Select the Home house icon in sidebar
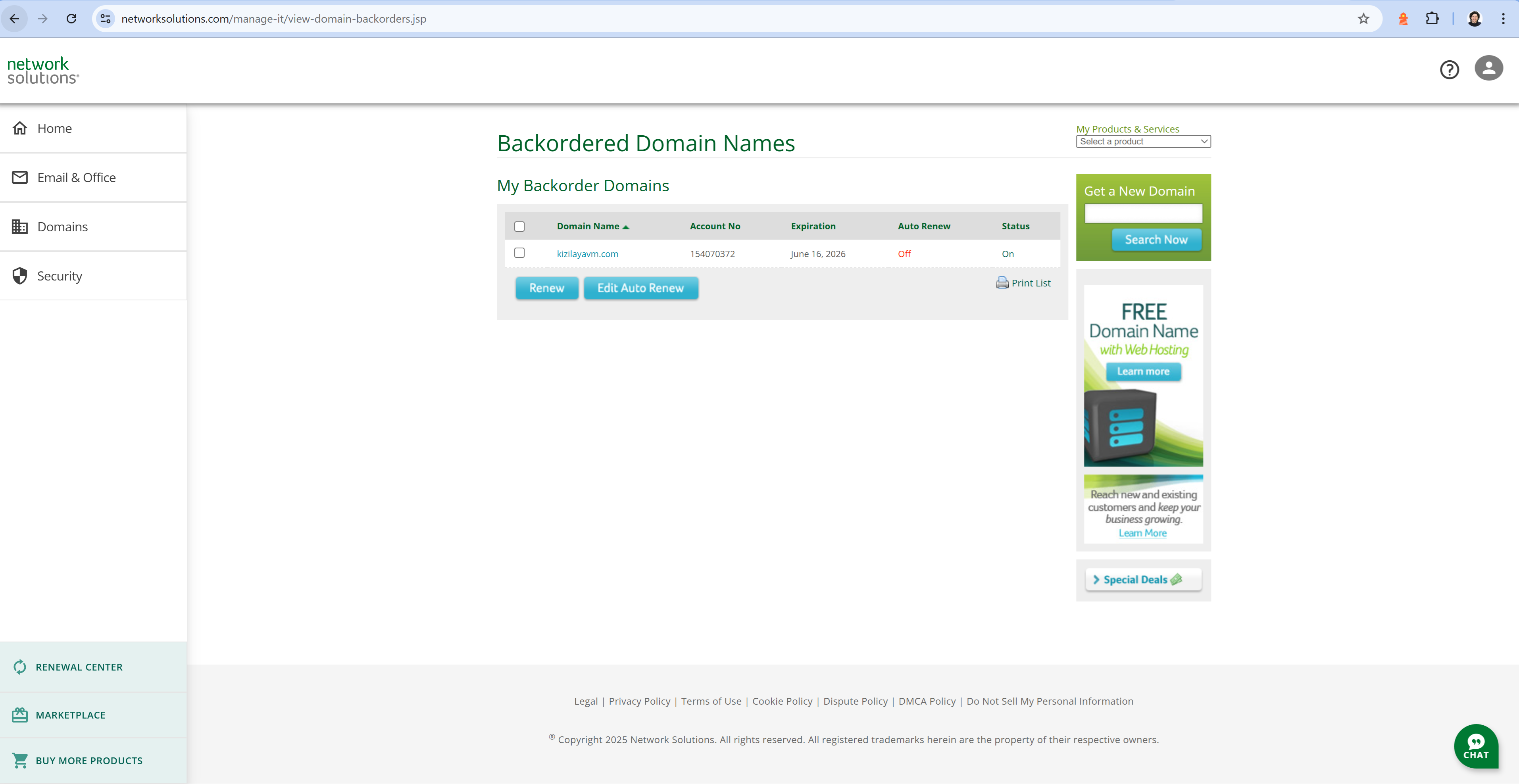The height and width of the screenshot is (784, 1519). tap(20, 128)
